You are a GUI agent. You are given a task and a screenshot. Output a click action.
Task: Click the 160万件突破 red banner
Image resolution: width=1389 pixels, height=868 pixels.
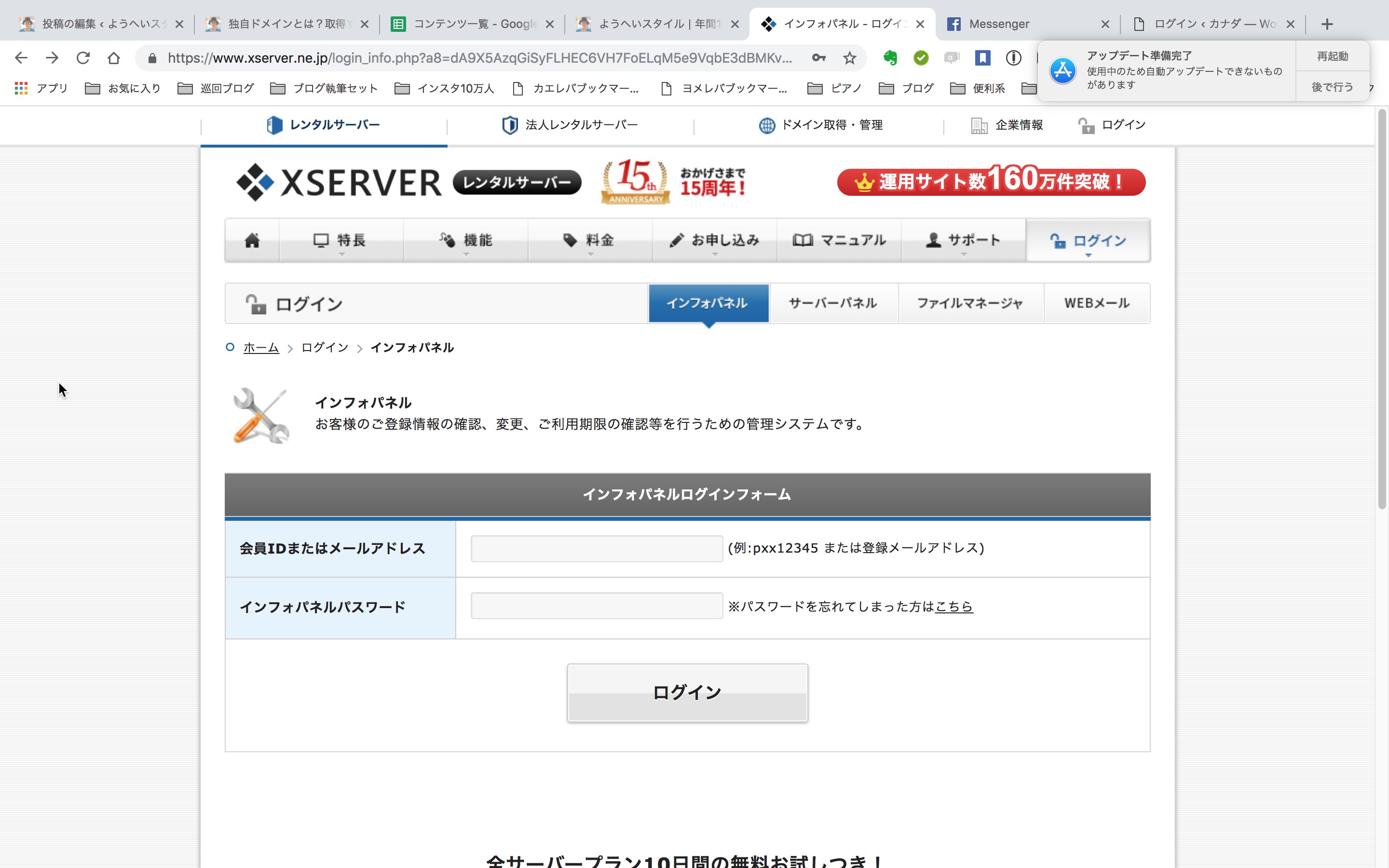(x=991, y=181)
